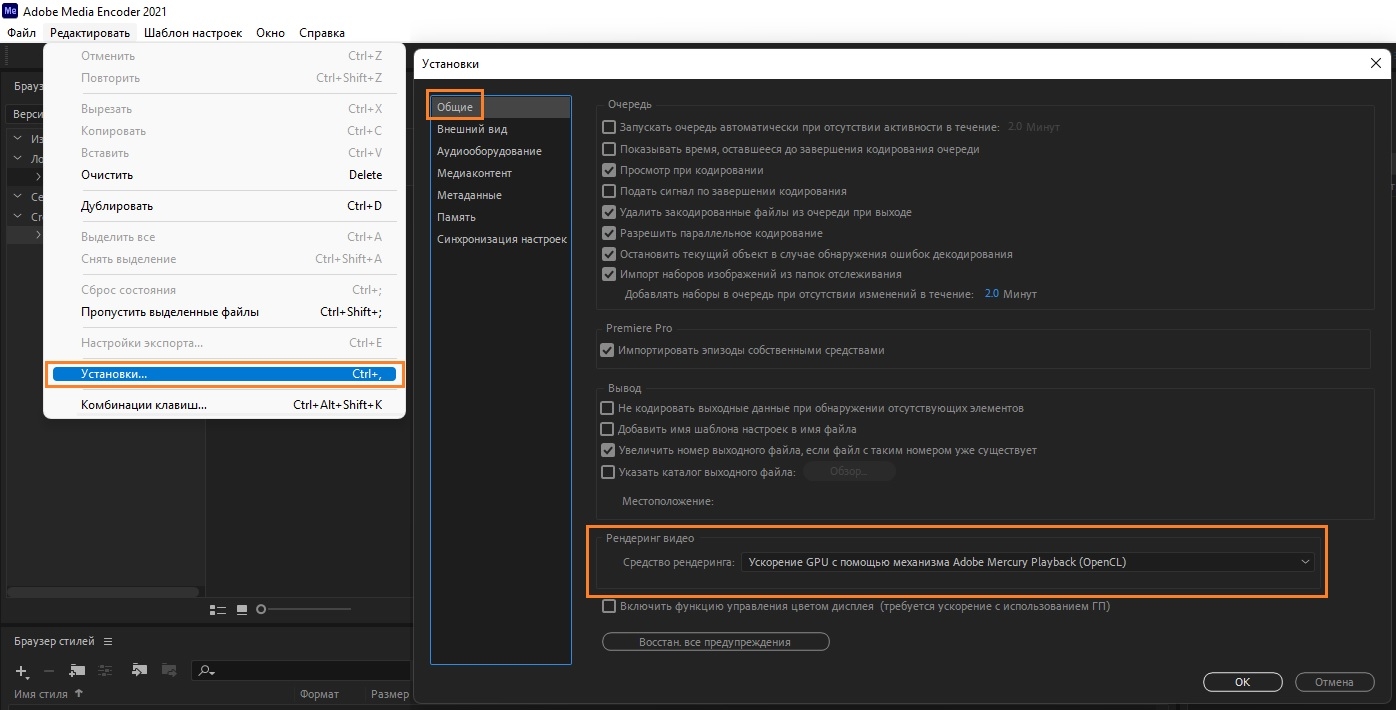This screenshot has width=1396, height=710.
Task: Click the Имя стиля column header
Action: coord(41,694)
